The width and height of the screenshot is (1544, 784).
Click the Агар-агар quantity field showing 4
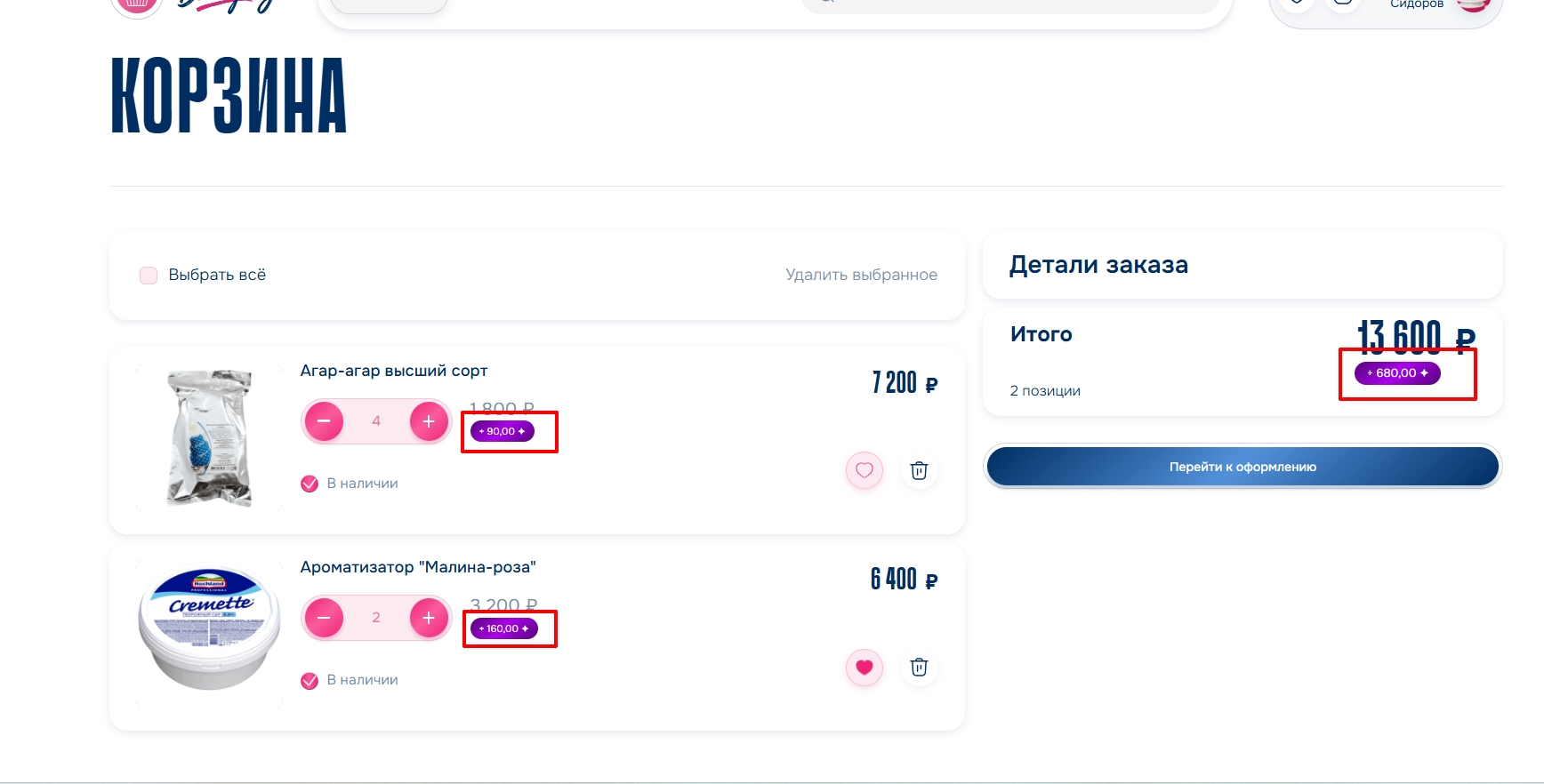pos(376,421)
